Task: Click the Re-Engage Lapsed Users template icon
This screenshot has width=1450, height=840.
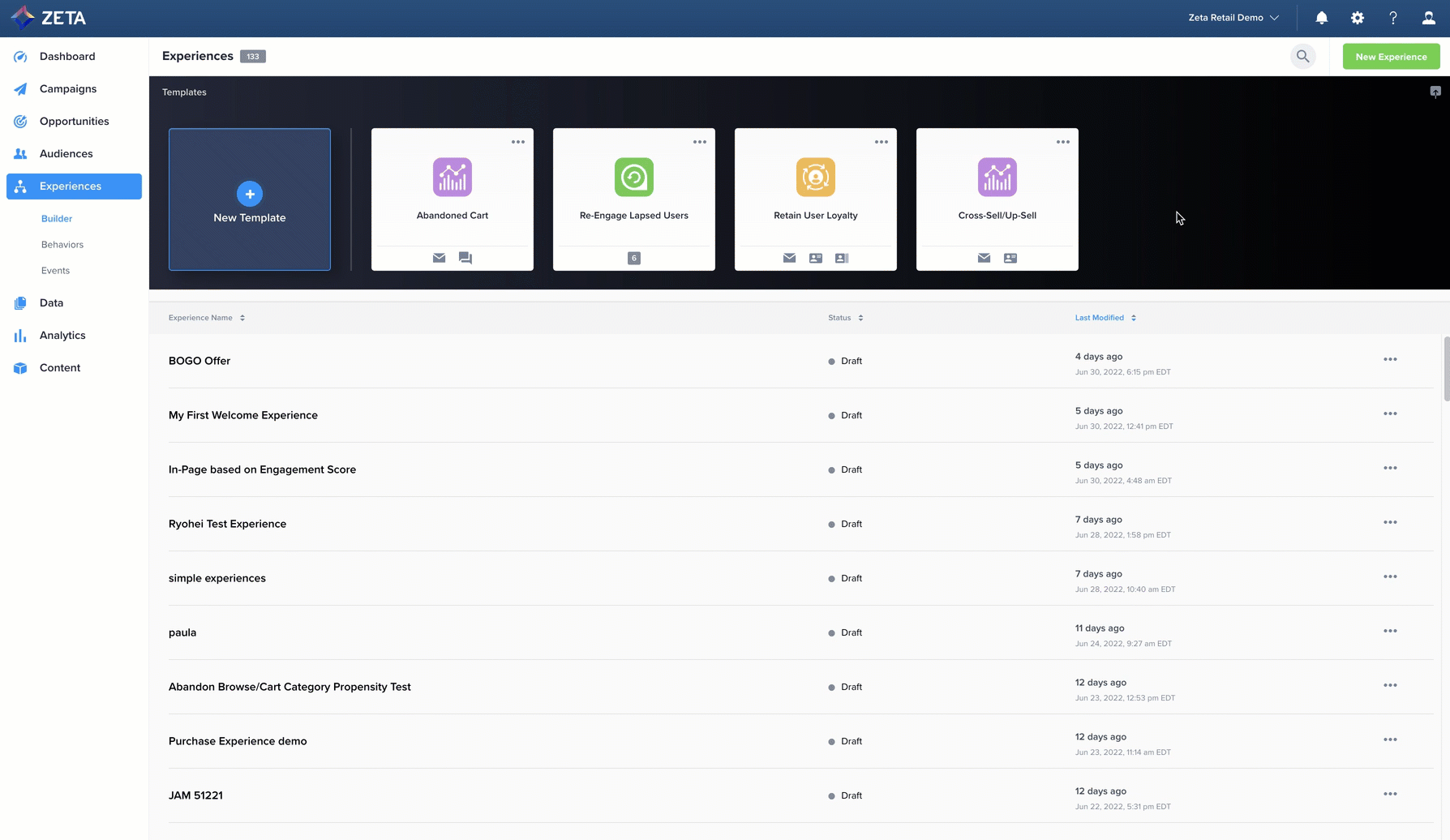Action: coord(633,177)
